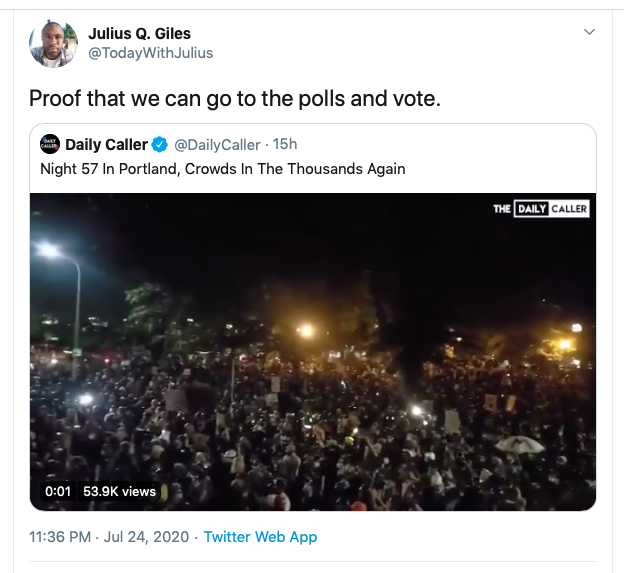The image size is (624, 573).
Task: Click Julius Q. Giles profile picture
Action: (x=53, y=43)
